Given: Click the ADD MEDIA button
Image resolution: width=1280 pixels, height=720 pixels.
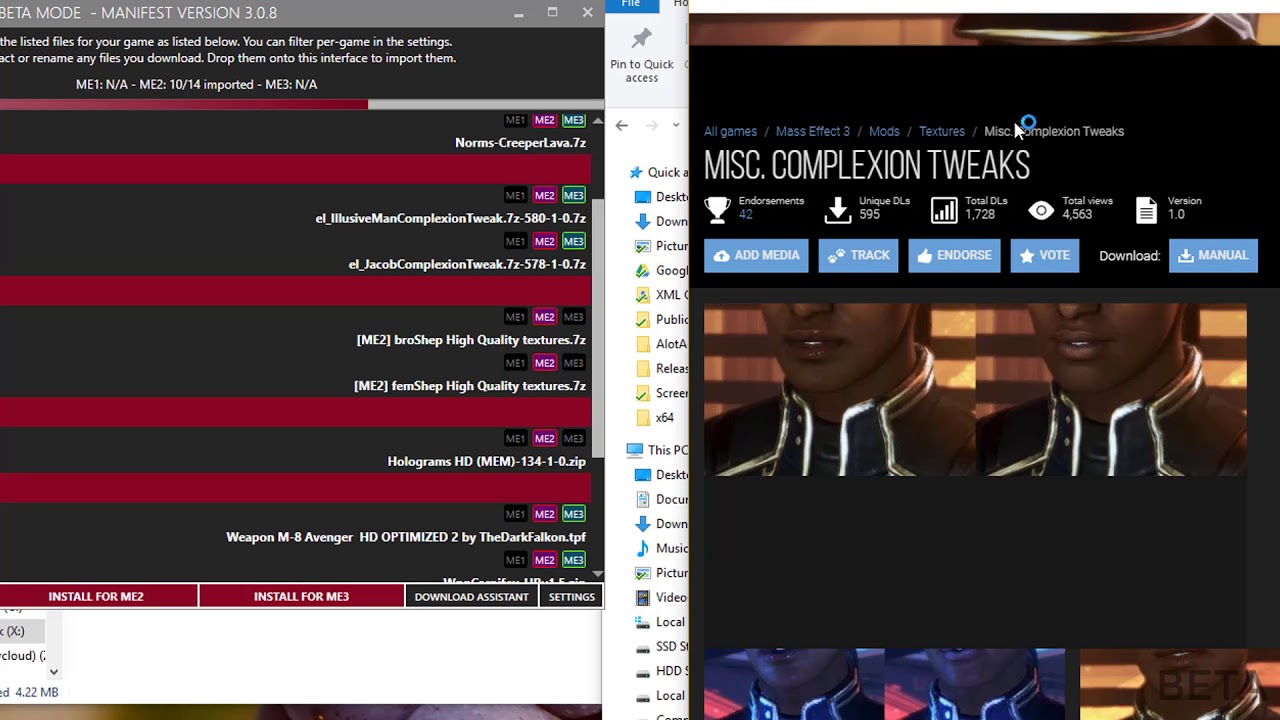Looking at the screenshot, I should pos(756,255).
